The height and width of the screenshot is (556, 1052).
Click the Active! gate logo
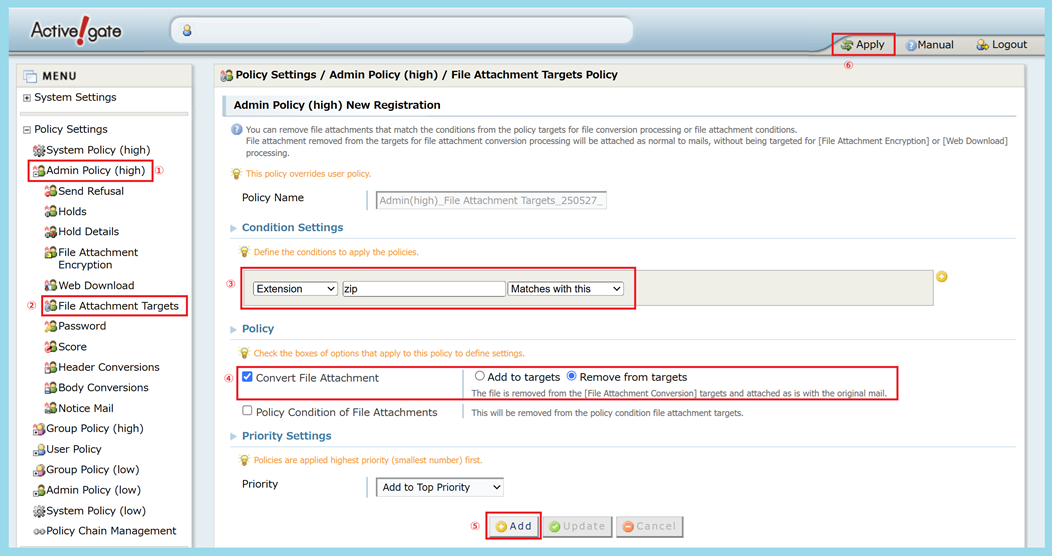[x=76, y=30]
